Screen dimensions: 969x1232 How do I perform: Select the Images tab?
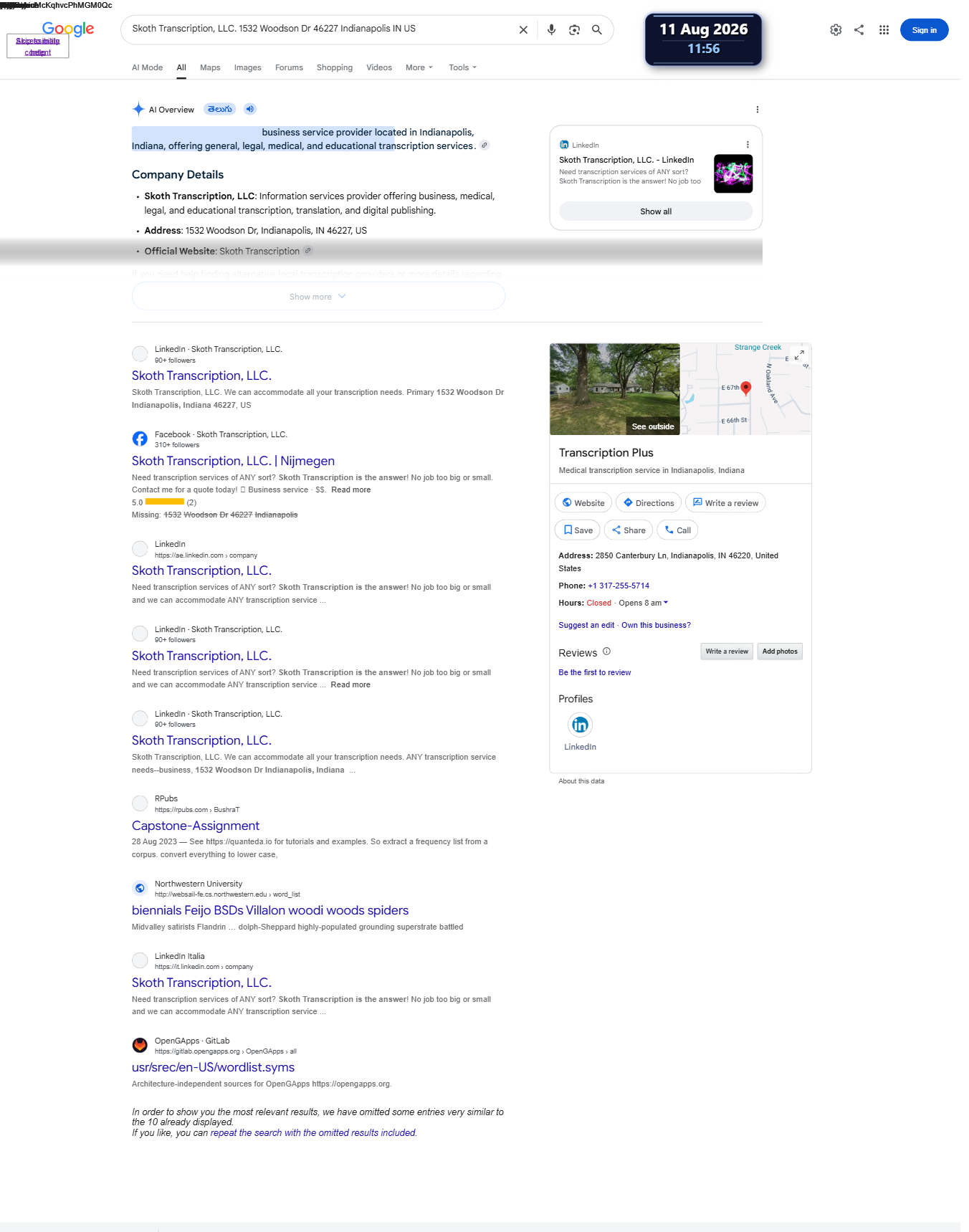pyautogui.click(x=247, y=67)
